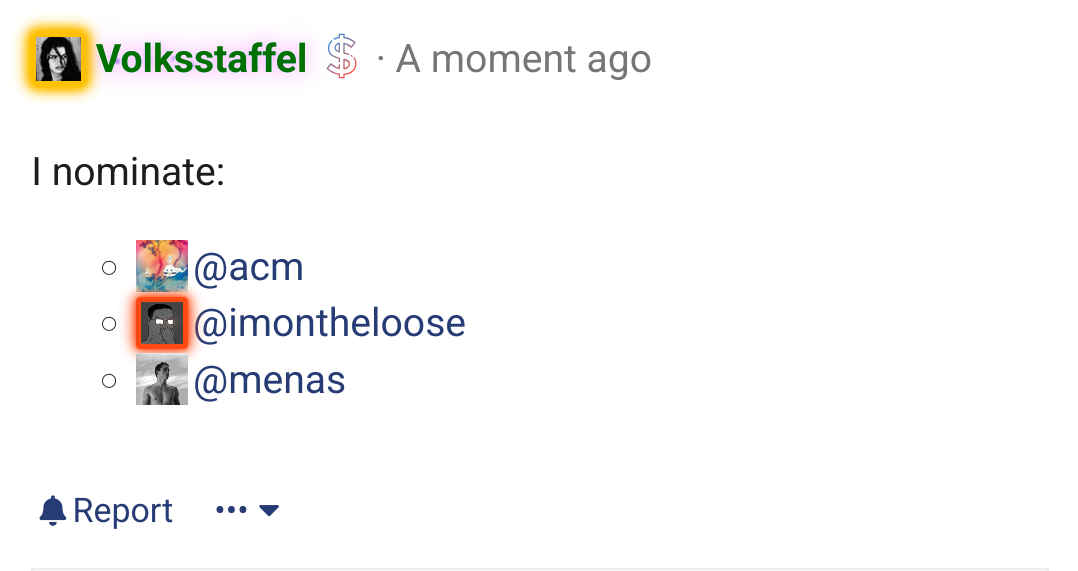Image resolution: width=1078 pixels, height=571 pixels.
Task: Click the separator dot before the timestamp
Action: tap(381, 60)
